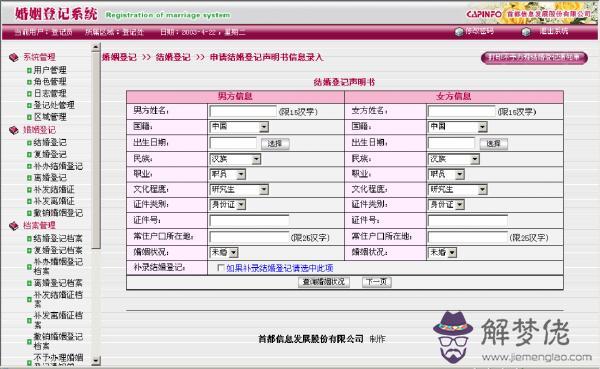Click the green square icon before 复婚登记档案

click(29, 250)
